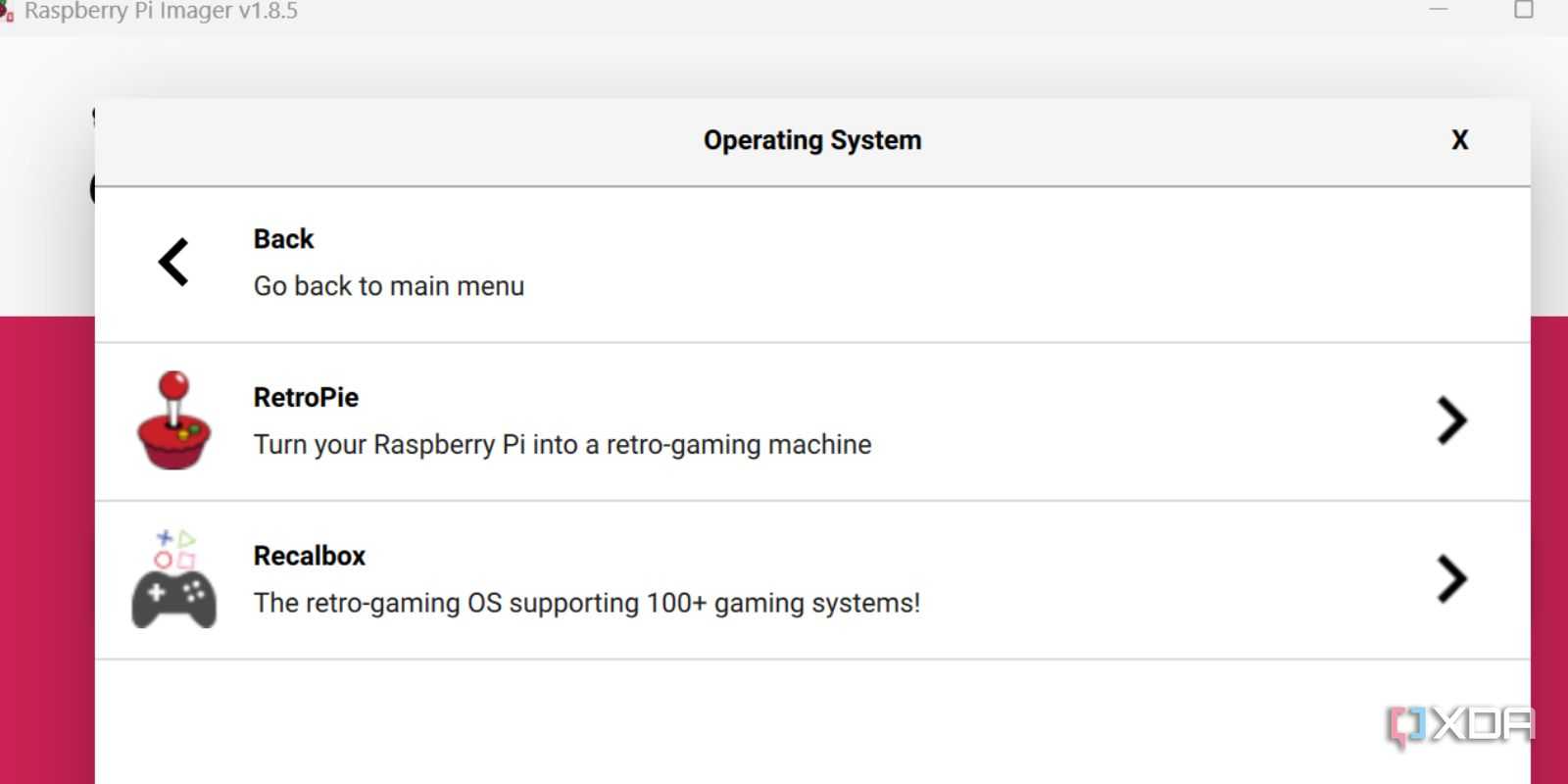The width and height of the screenshot is (1568, 784).
Task: Click the Recalbox 100+ gaming systems description
Action: pos(587,604)
